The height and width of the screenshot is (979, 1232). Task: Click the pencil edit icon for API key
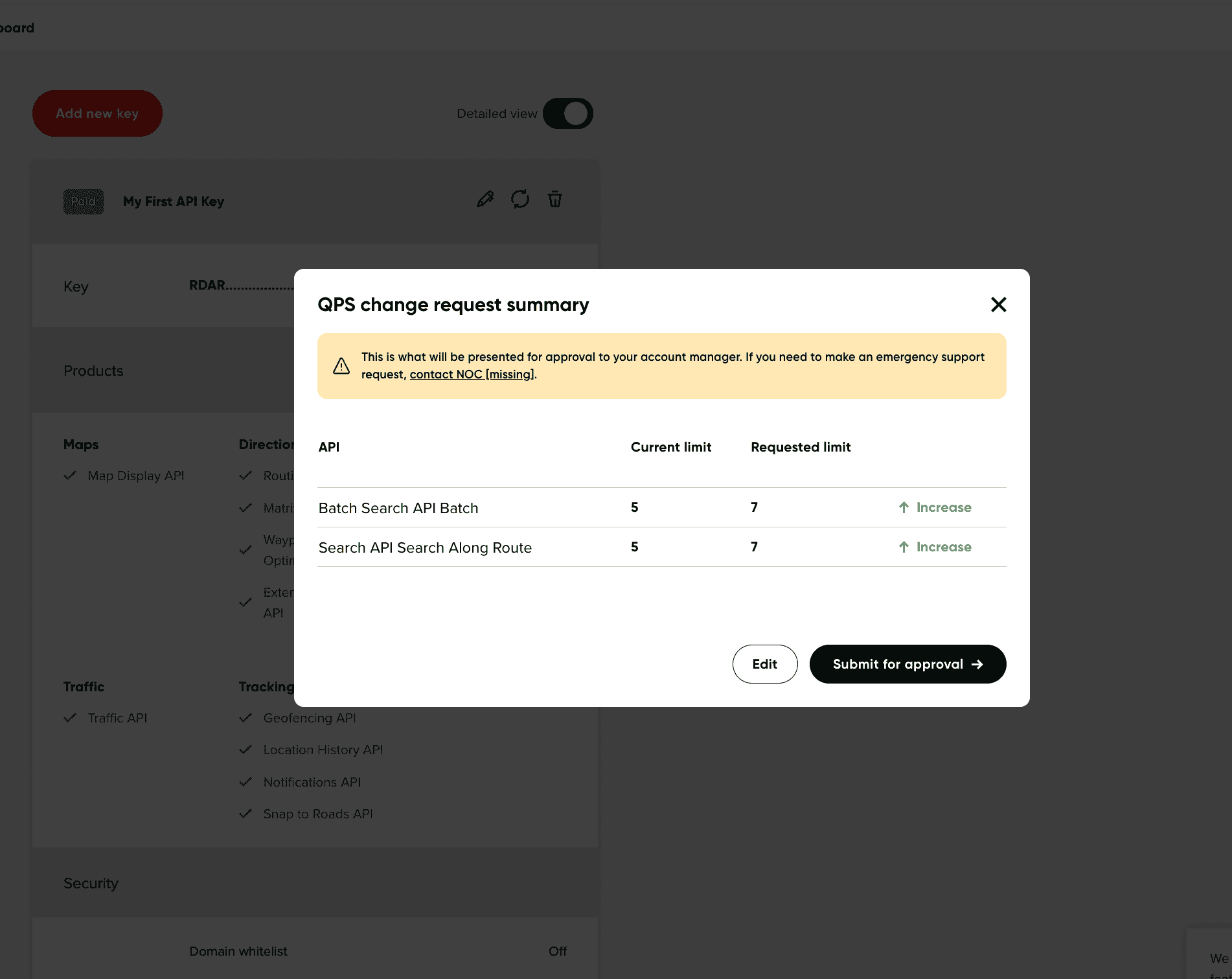[x=485, y=200]
